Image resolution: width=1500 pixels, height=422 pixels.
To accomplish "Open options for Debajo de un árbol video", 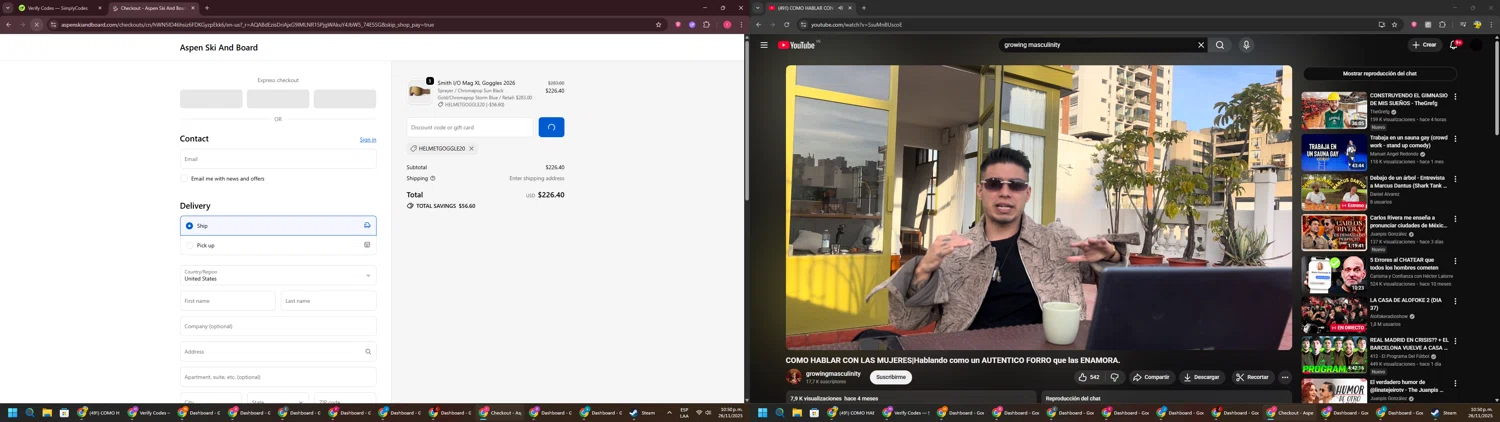I will [x=1455, y=179].
